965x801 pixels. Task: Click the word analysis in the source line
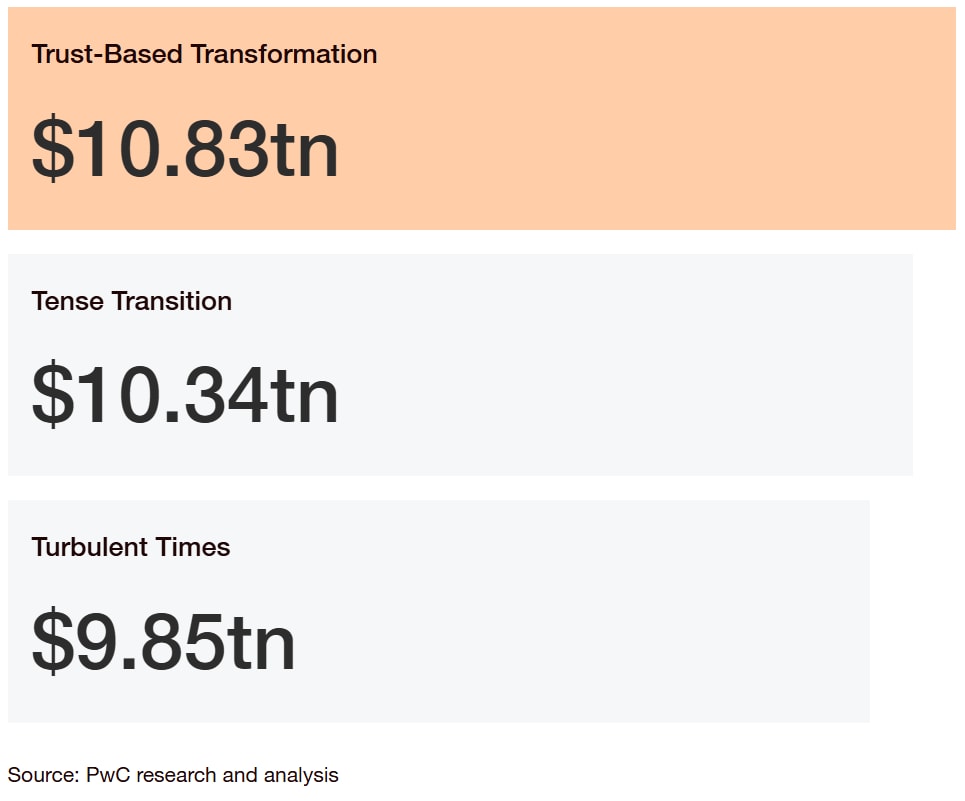(x=301, y=776)
